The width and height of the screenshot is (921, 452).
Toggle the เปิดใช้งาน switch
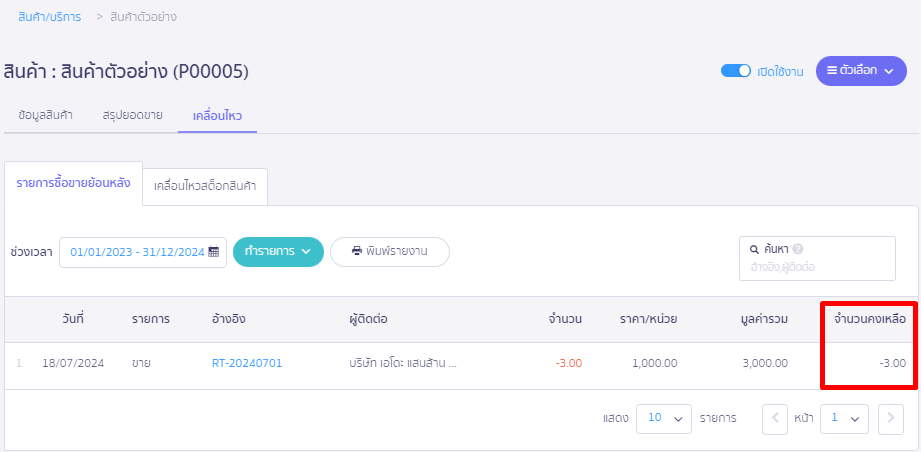pyautogui.click(x=736, y=71)
